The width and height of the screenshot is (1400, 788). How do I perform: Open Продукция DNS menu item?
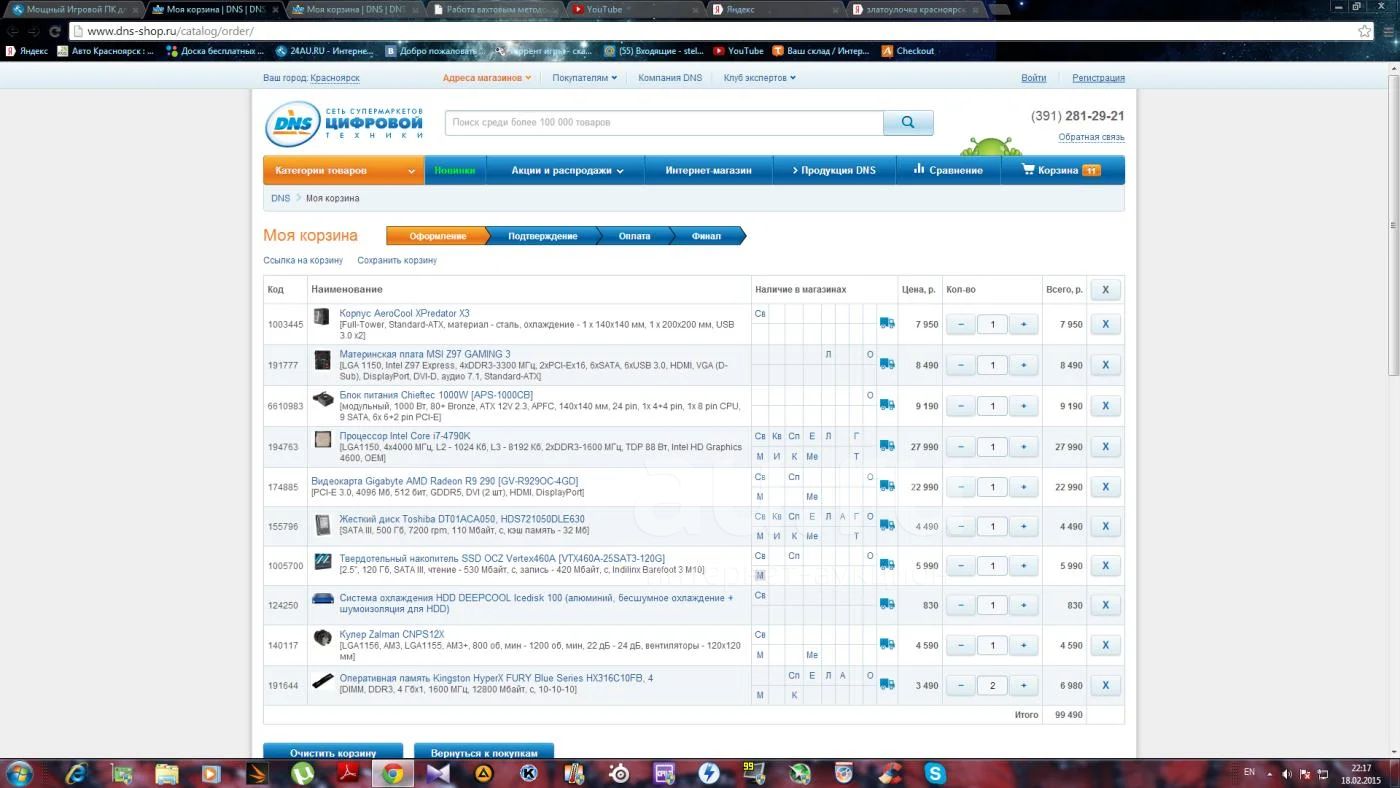[834, 170]
